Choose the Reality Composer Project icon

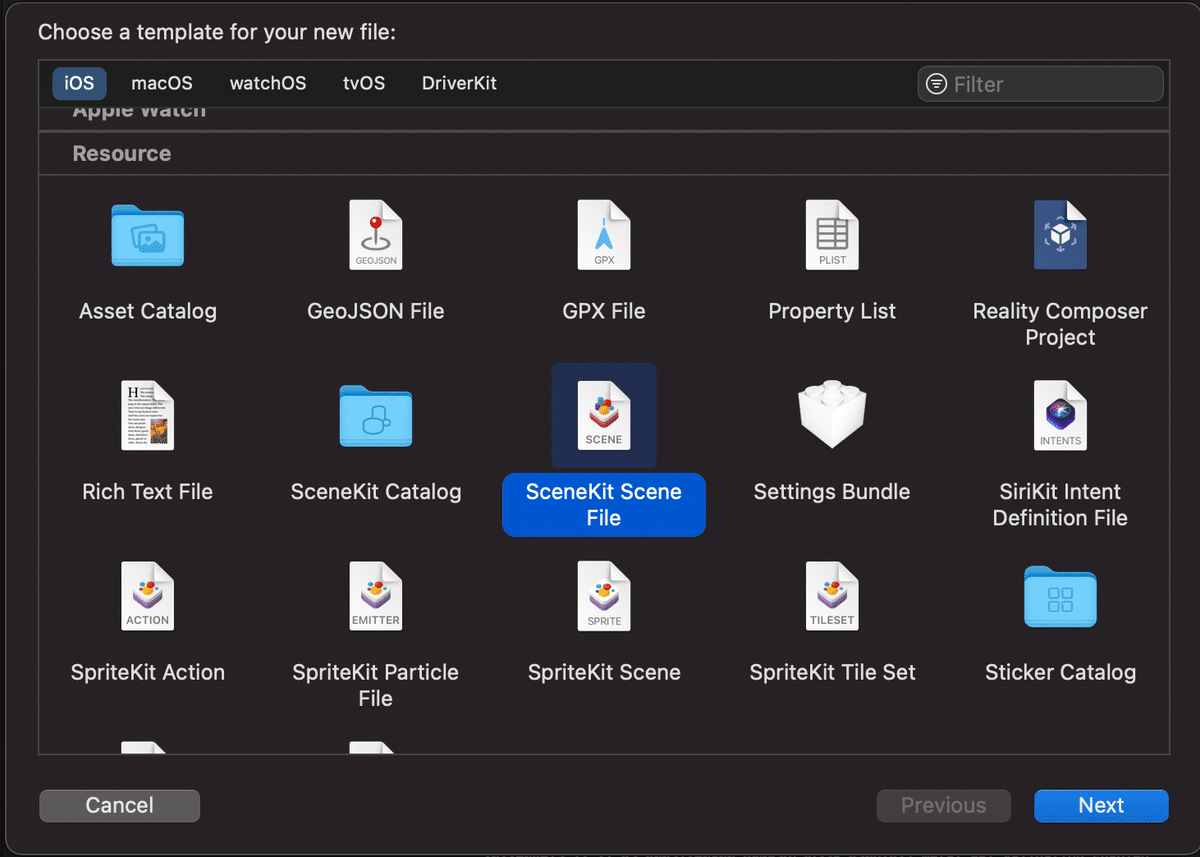click(x=1060, y=234)
